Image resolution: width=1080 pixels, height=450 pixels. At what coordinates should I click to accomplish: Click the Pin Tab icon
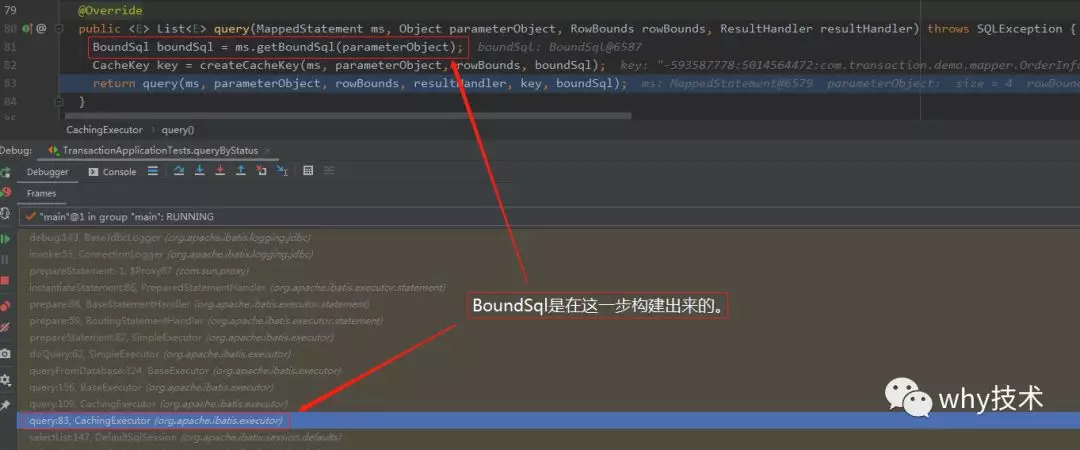pos(6,405)
